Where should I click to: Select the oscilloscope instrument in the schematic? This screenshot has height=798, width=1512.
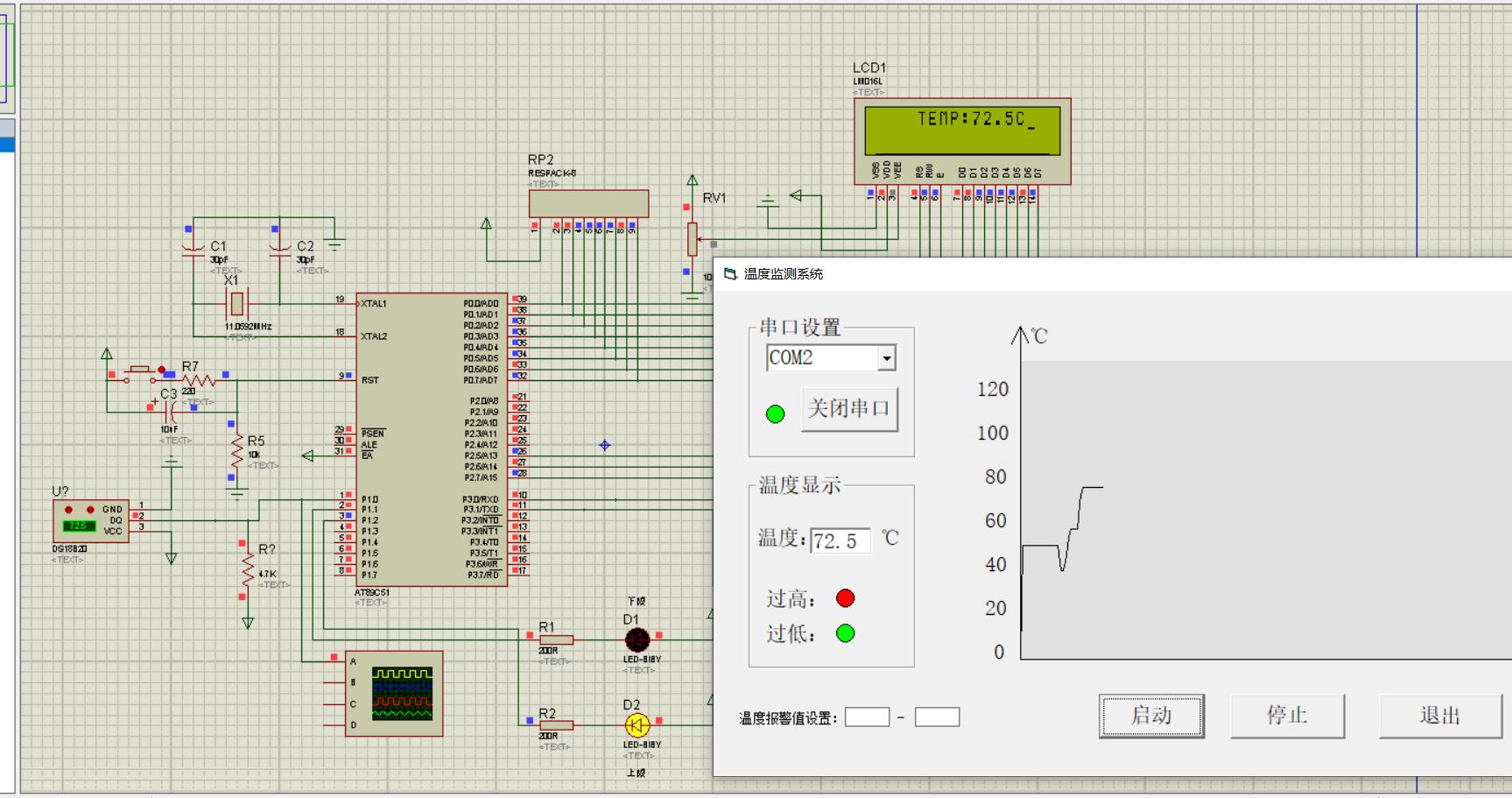(x=394, y=694)
